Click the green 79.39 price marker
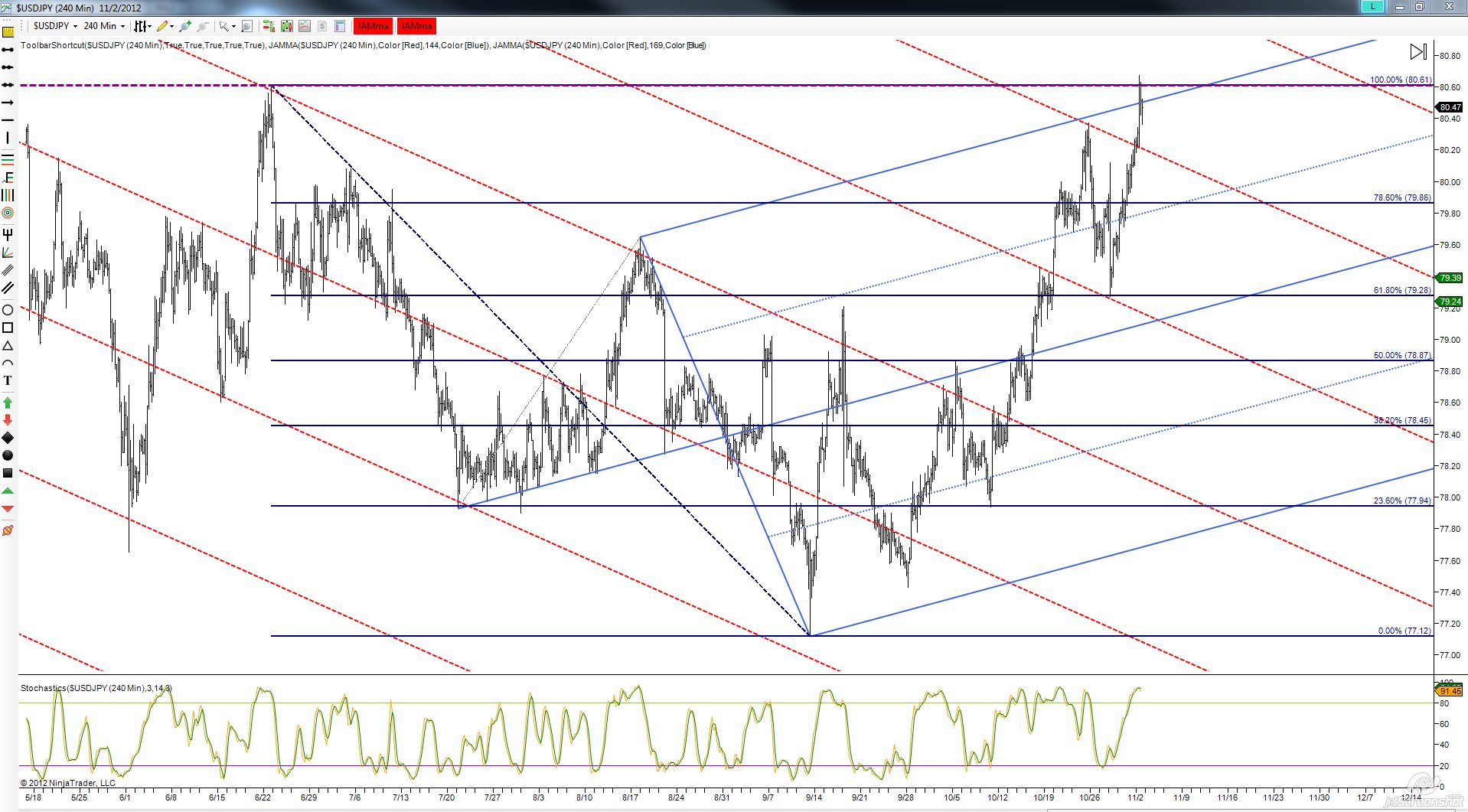This screenshot has width=1468, height=812. point(1450,278)
